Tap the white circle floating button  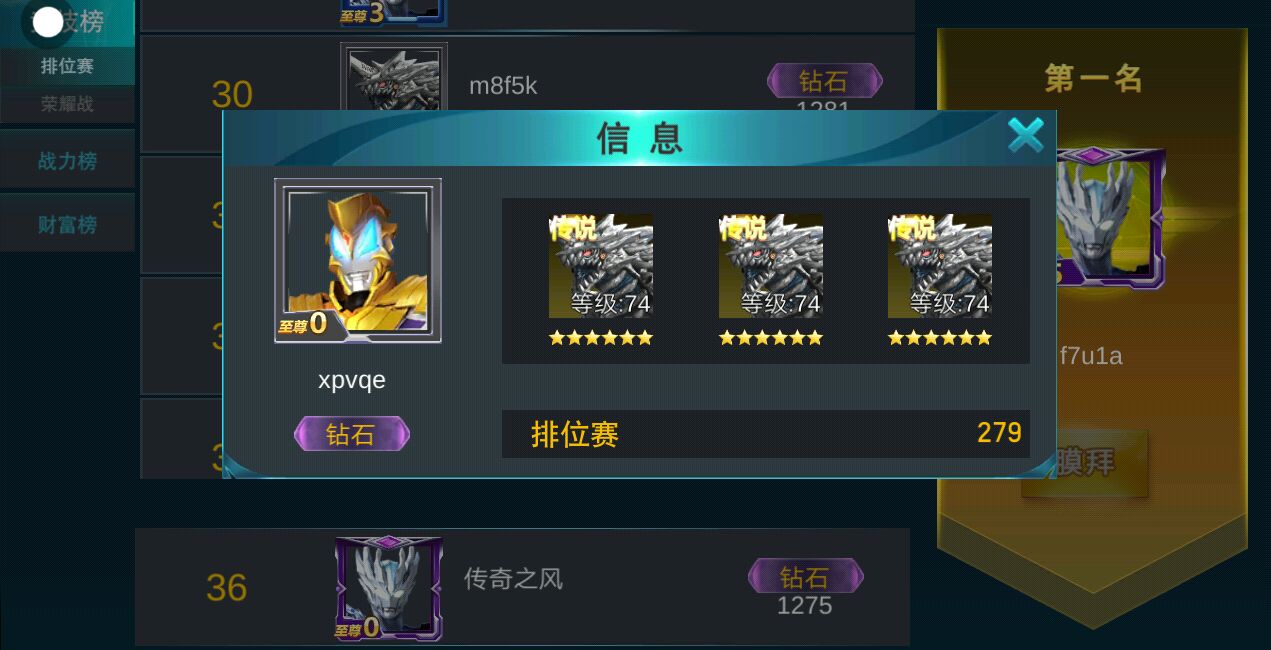pyautogui.click(x=48, y=22)
